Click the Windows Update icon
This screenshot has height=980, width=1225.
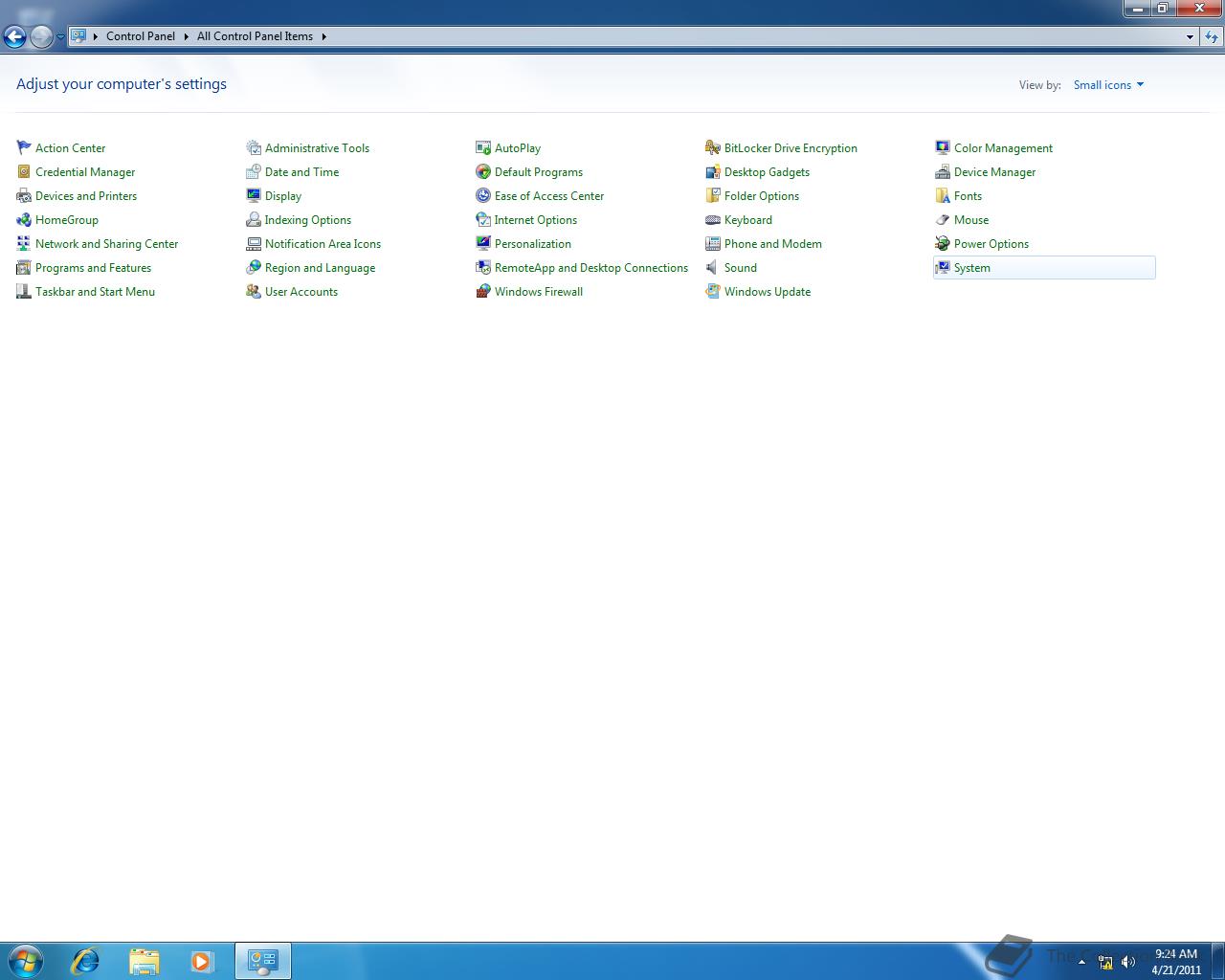[713, 291]
